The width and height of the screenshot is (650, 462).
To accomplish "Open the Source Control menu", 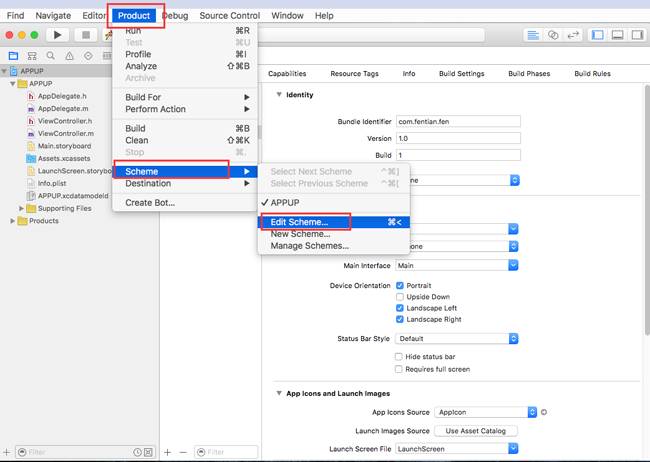I will pos(230,15).
